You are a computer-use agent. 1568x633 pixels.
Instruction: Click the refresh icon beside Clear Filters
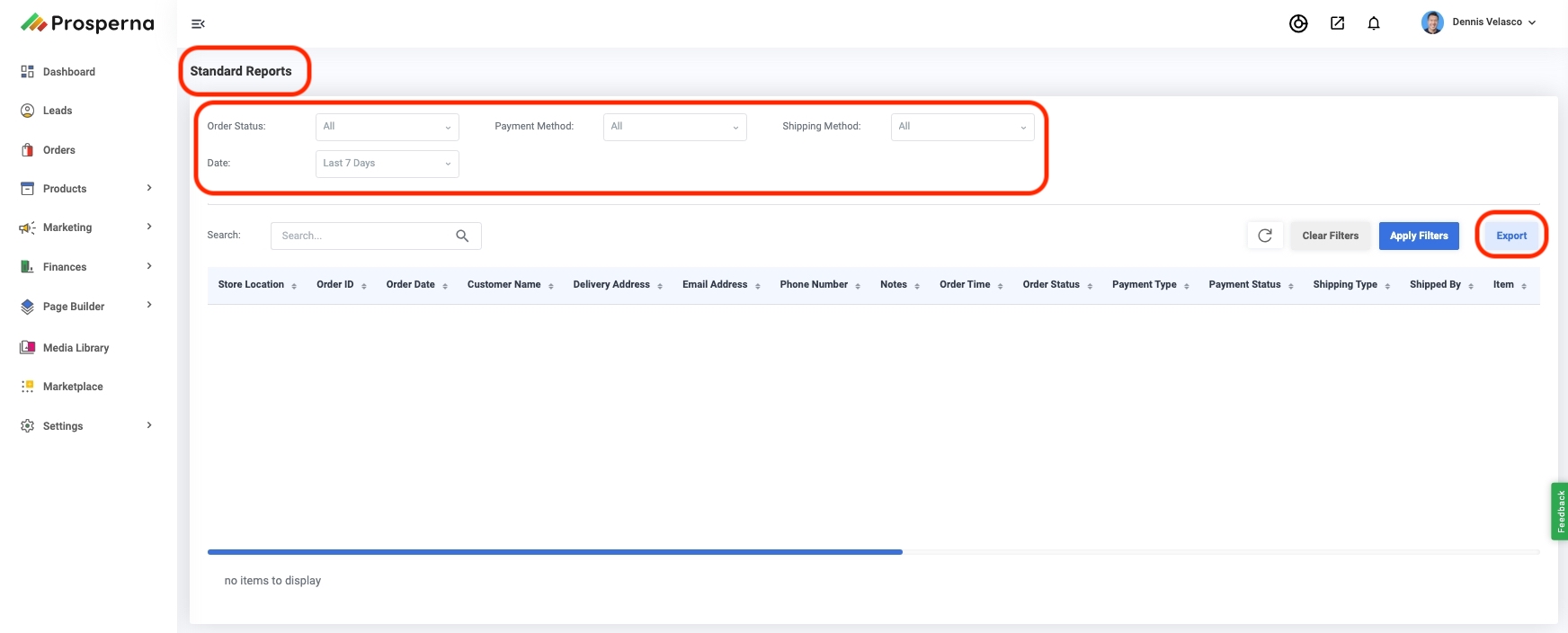[x=1264, y=236]
